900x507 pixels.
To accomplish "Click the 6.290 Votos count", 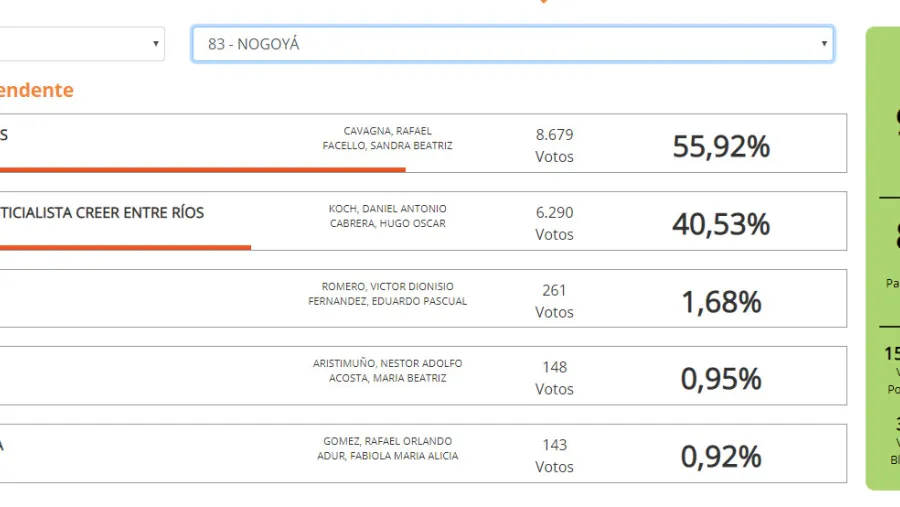I will (x=554, y=223).
